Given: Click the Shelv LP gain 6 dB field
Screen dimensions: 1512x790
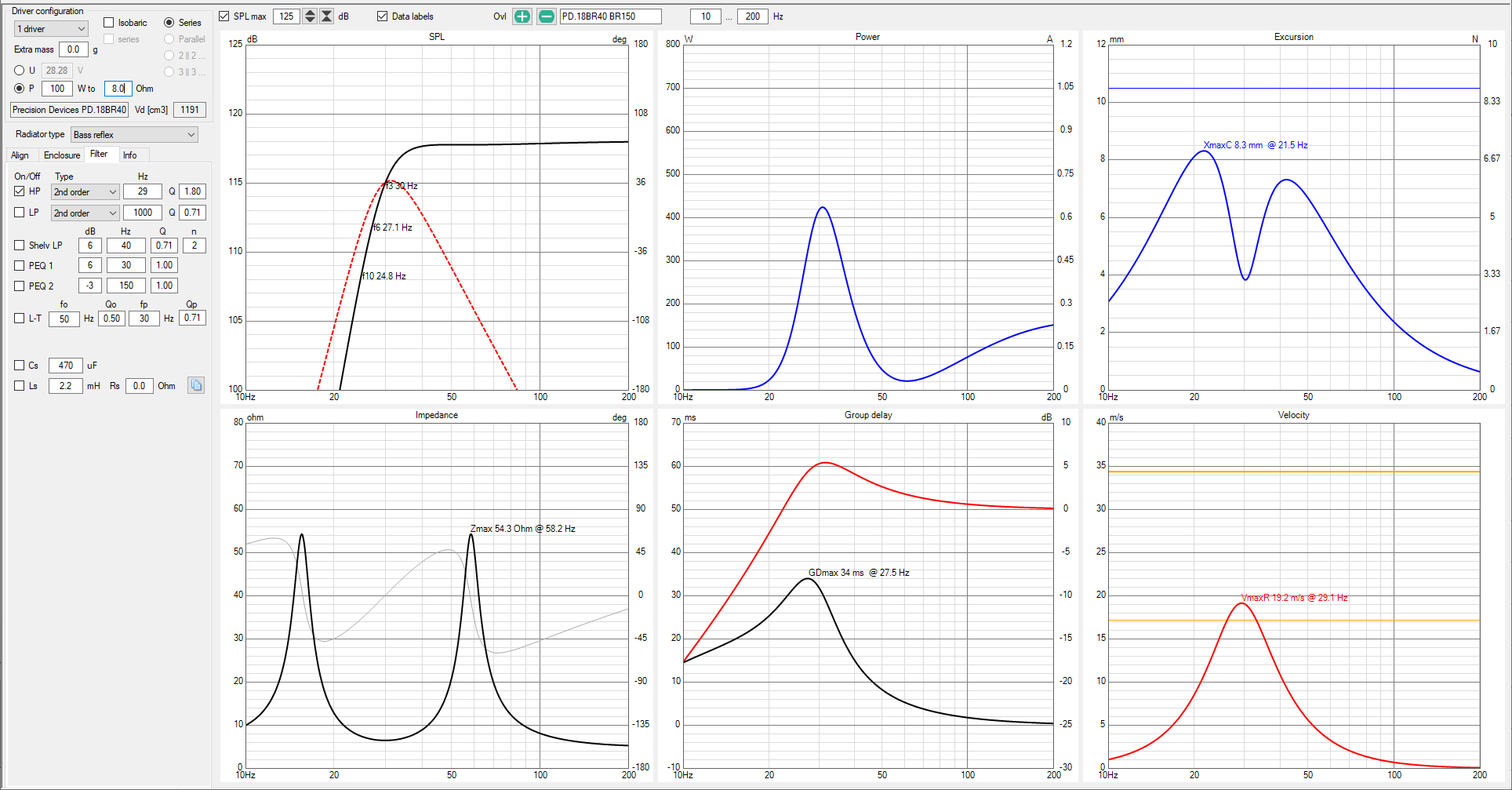Looking at the screenshot, I should pyautogui.click(x=90, y=246).
